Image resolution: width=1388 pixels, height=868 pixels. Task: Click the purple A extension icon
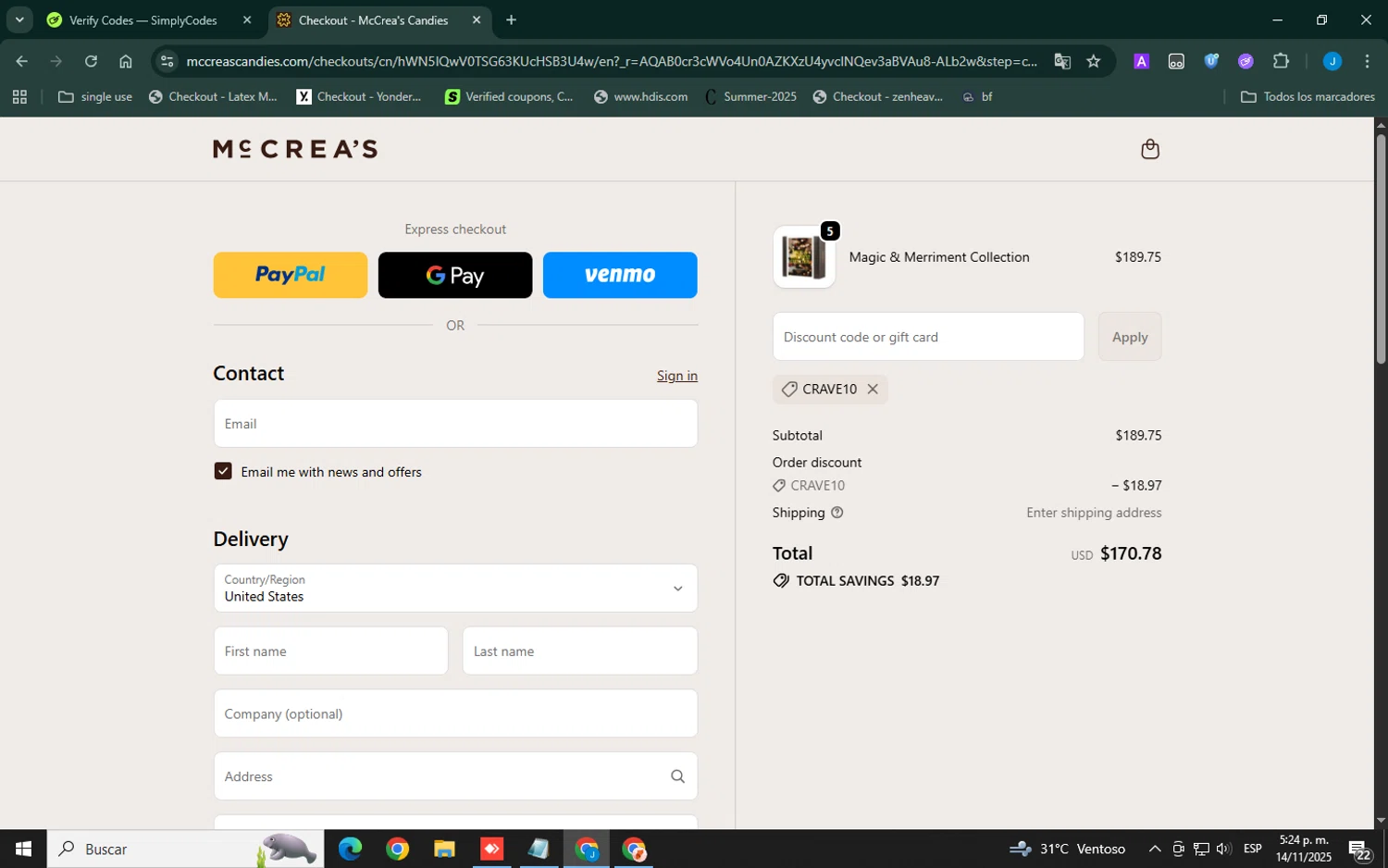(1142, 62)
